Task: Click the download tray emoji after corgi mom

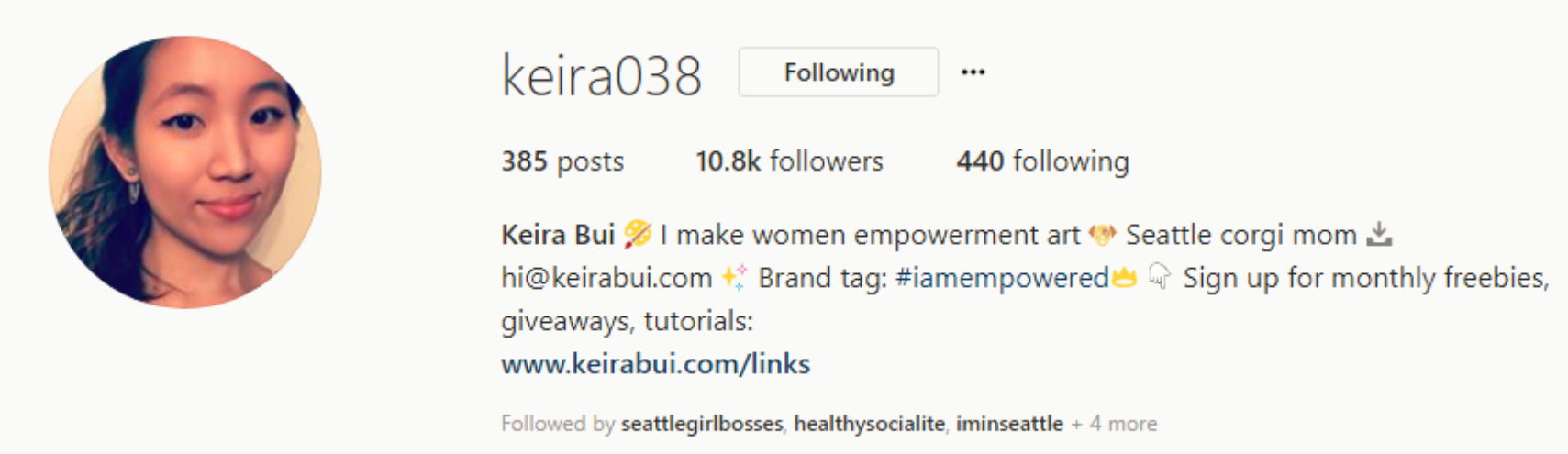Action: click(1379, 235)
